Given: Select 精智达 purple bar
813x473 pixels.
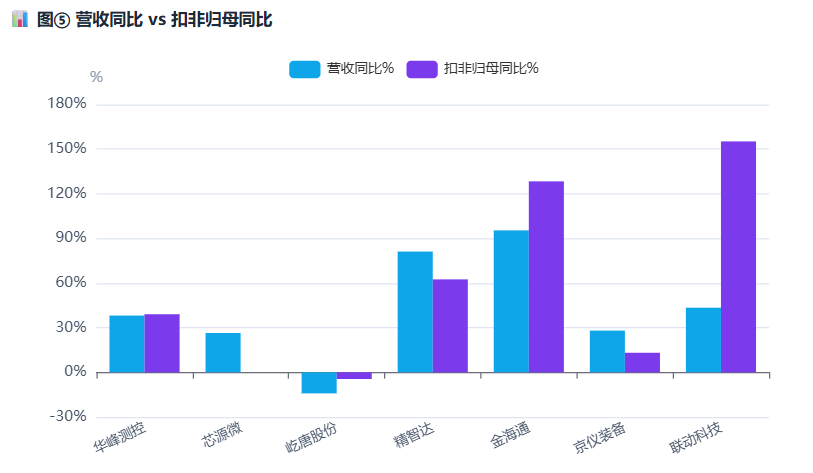Looking at the screenshot, I should [450, 326].
